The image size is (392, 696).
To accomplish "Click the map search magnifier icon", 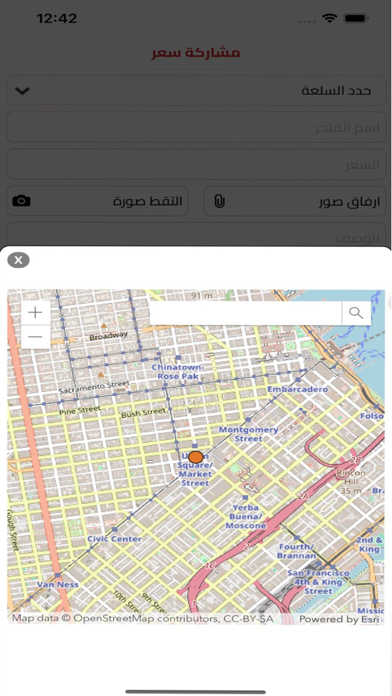I will tap(356, 313).
